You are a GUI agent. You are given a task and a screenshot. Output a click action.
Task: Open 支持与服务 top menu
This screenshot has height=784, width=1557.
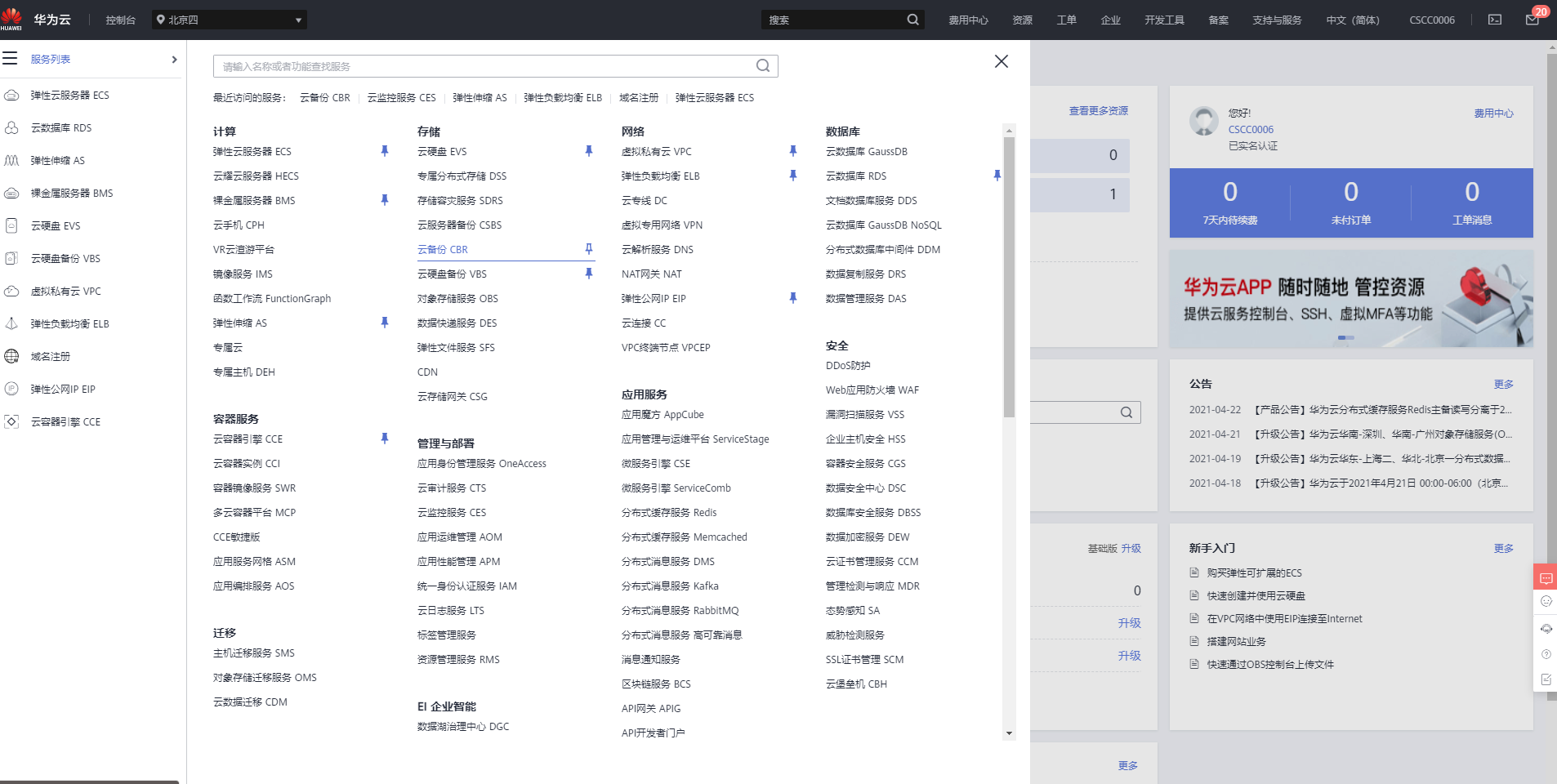(x=1277, y=20)
